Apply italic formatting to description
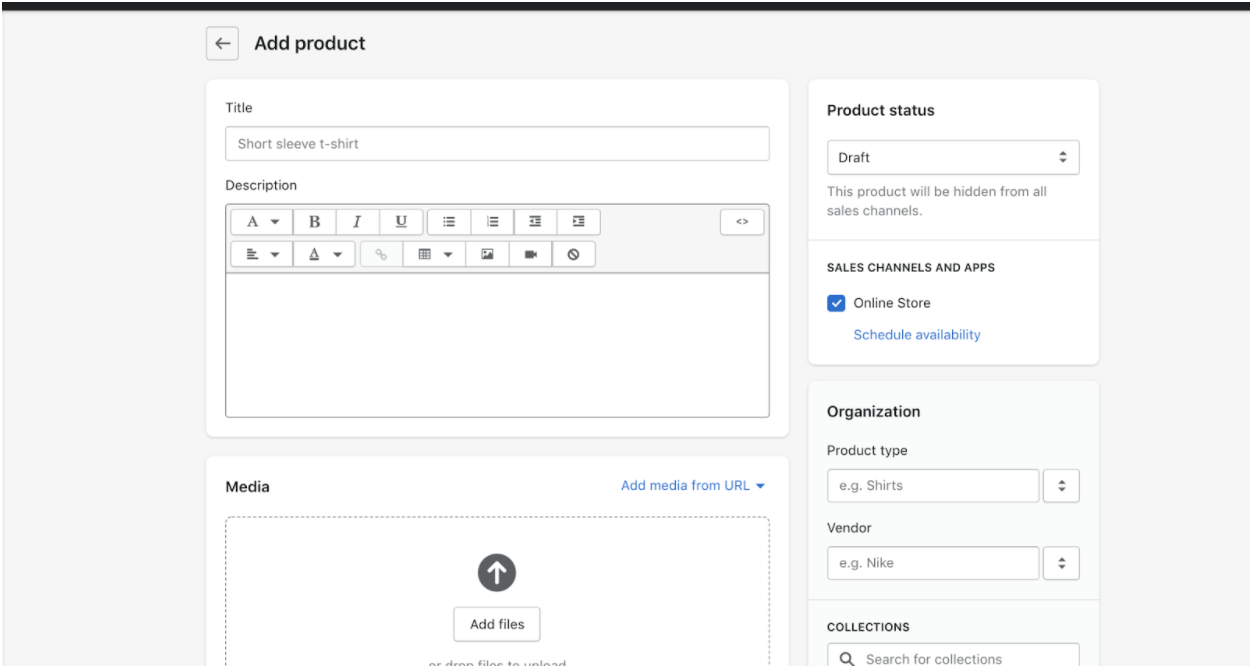Viewport: 1258px width, 670px height. tap(357, 222)
